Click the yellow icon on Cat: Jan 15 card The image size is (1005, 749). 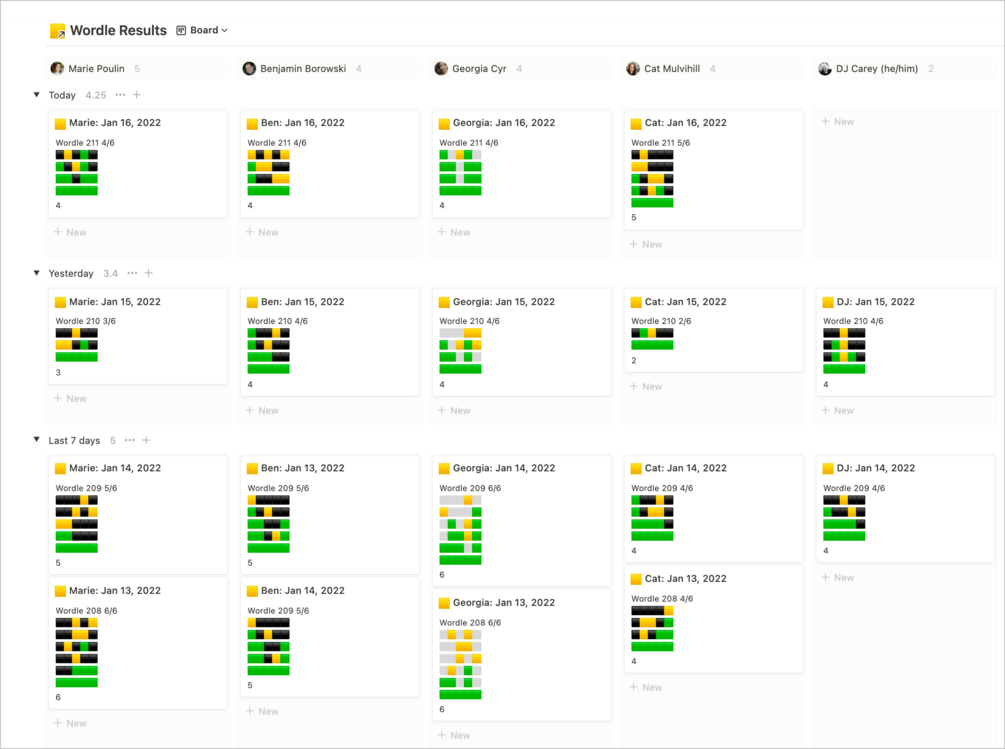[636, 302]
